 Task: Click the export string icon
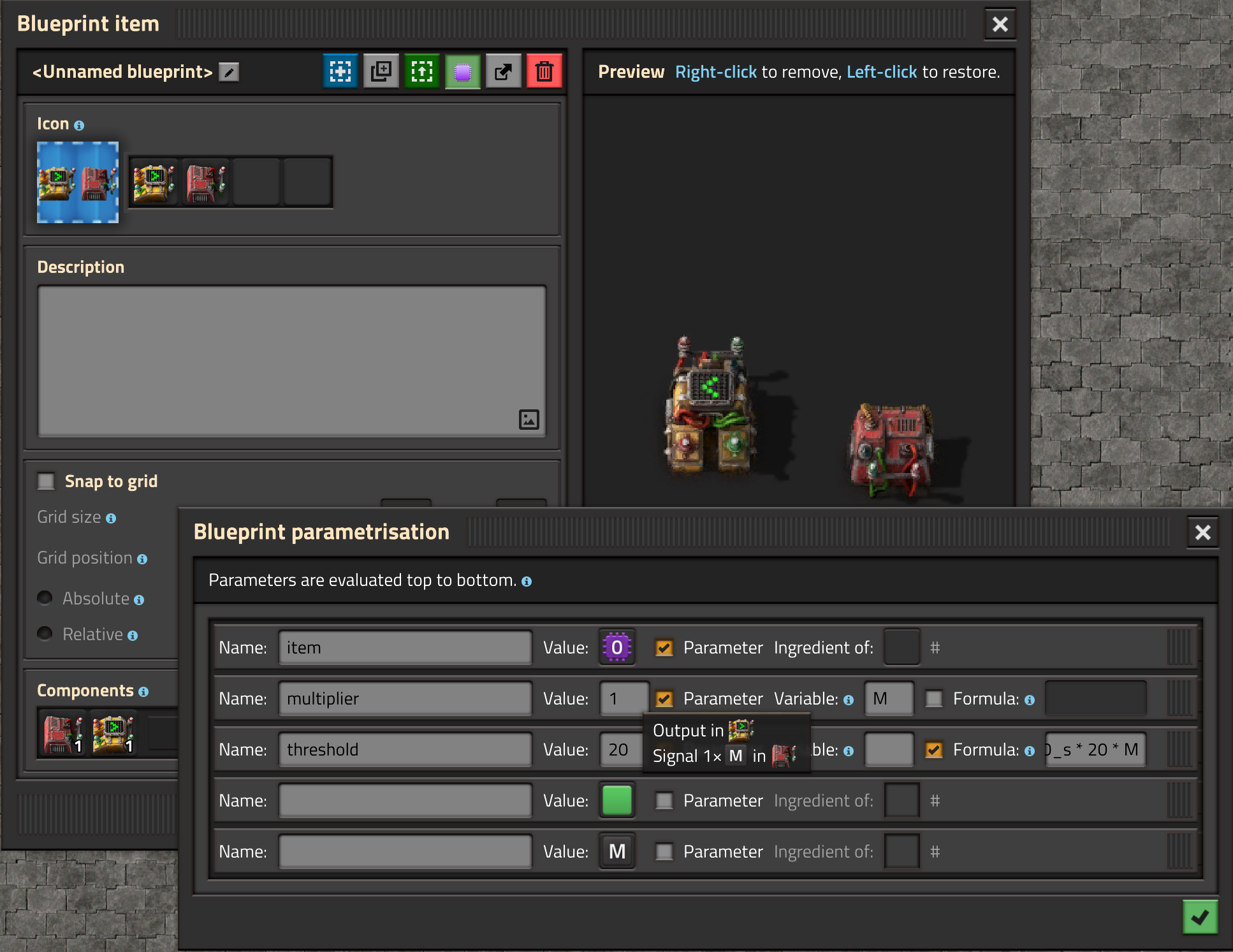pos(503,71)
